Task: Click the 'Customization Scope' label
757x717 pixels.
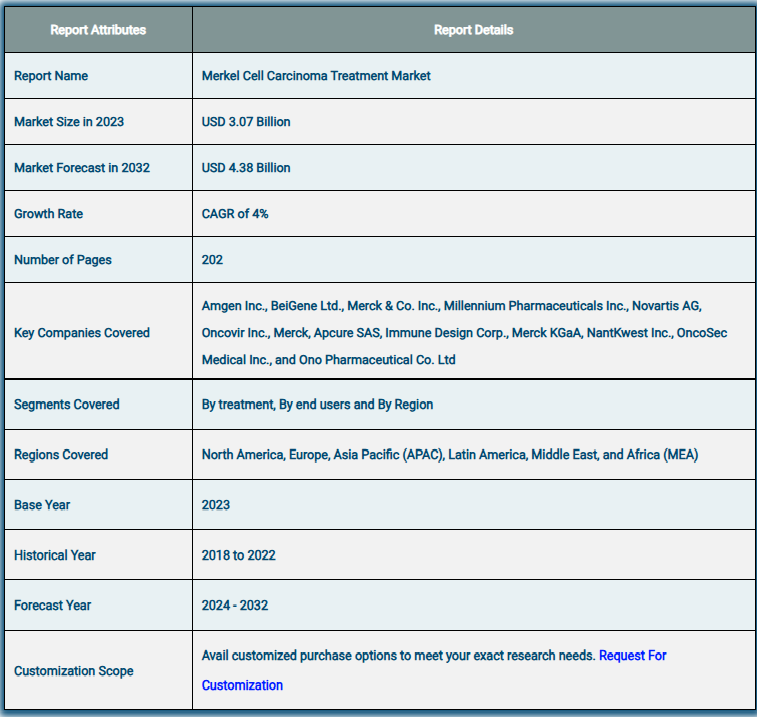Action: (x=73, y=671)
